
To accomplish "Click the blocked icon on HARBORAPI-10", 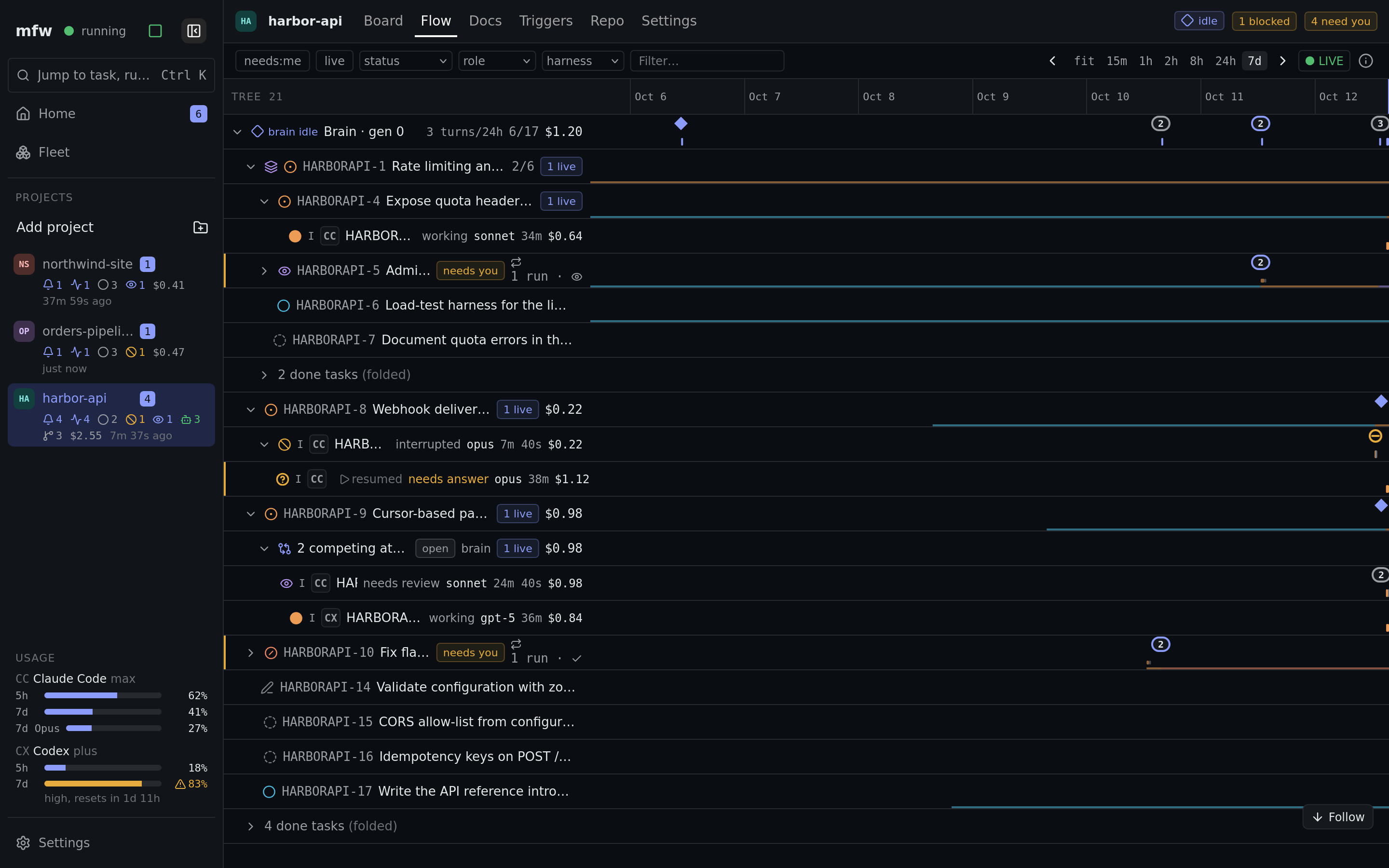I will (271, 653).
